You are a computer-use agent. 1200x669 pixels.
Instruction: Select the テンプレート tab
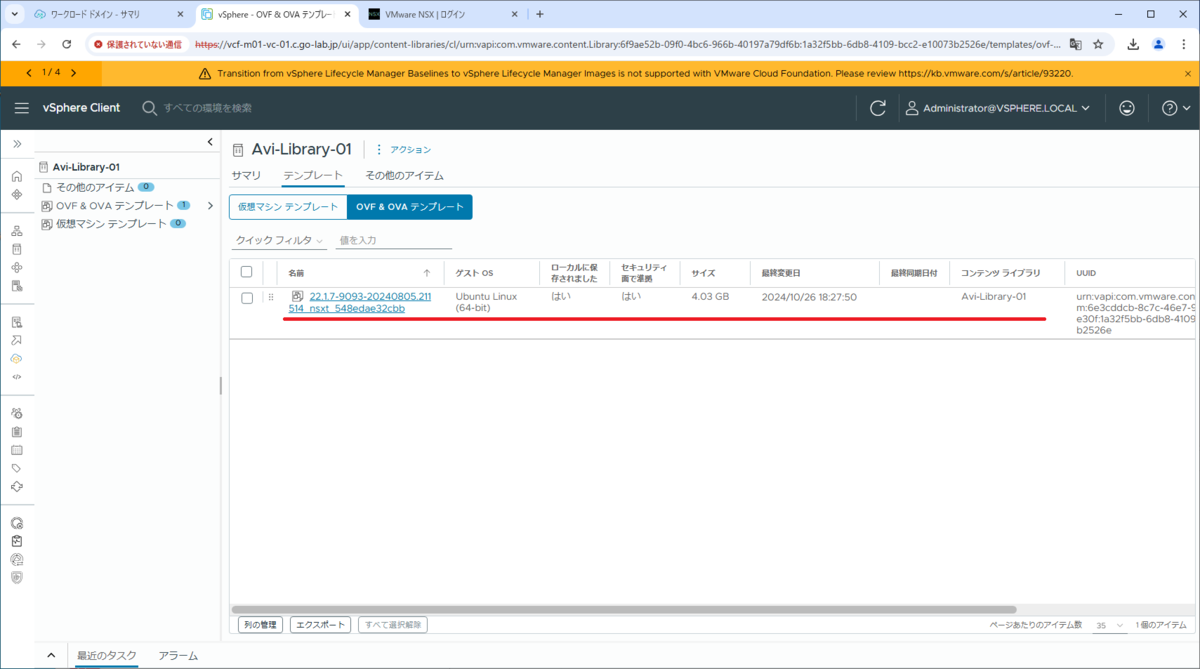click(313, 175)
